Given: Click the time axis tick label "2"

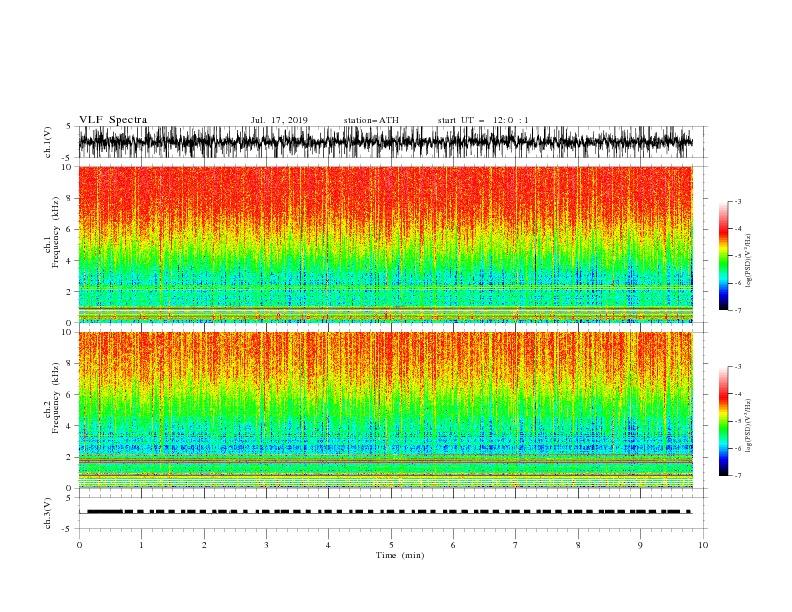Looking at the screenshot, I should pyautogui.click(x=204, y=545).
